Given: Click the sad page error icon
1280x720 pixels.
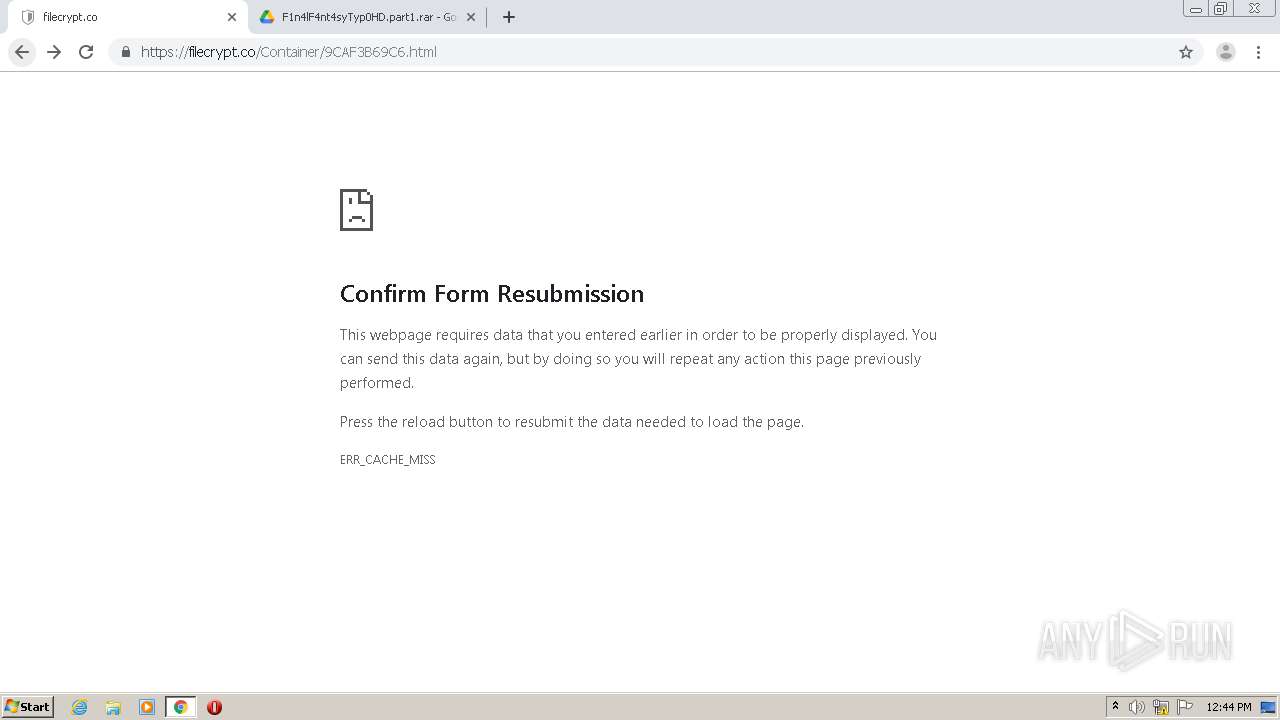Looking at the screenshot, I should pos(356,210).
